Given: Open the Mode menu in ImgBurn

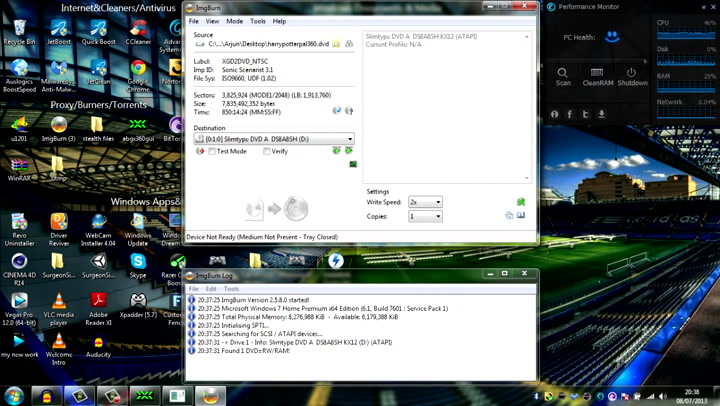Looking at the screenshot, I should (234, 21).
